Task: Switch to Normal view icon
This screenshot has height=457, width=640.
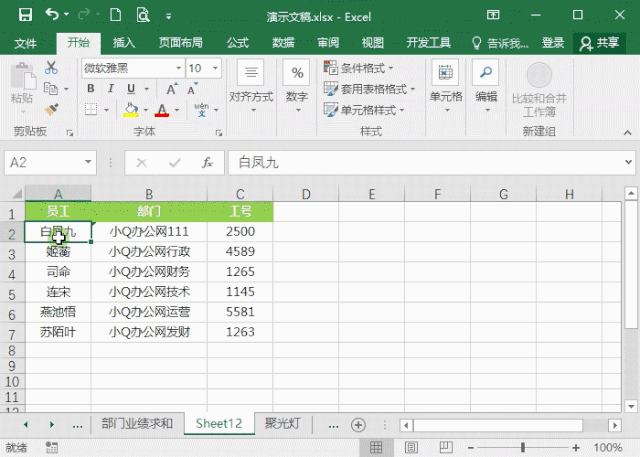Action: pos(376,447)
